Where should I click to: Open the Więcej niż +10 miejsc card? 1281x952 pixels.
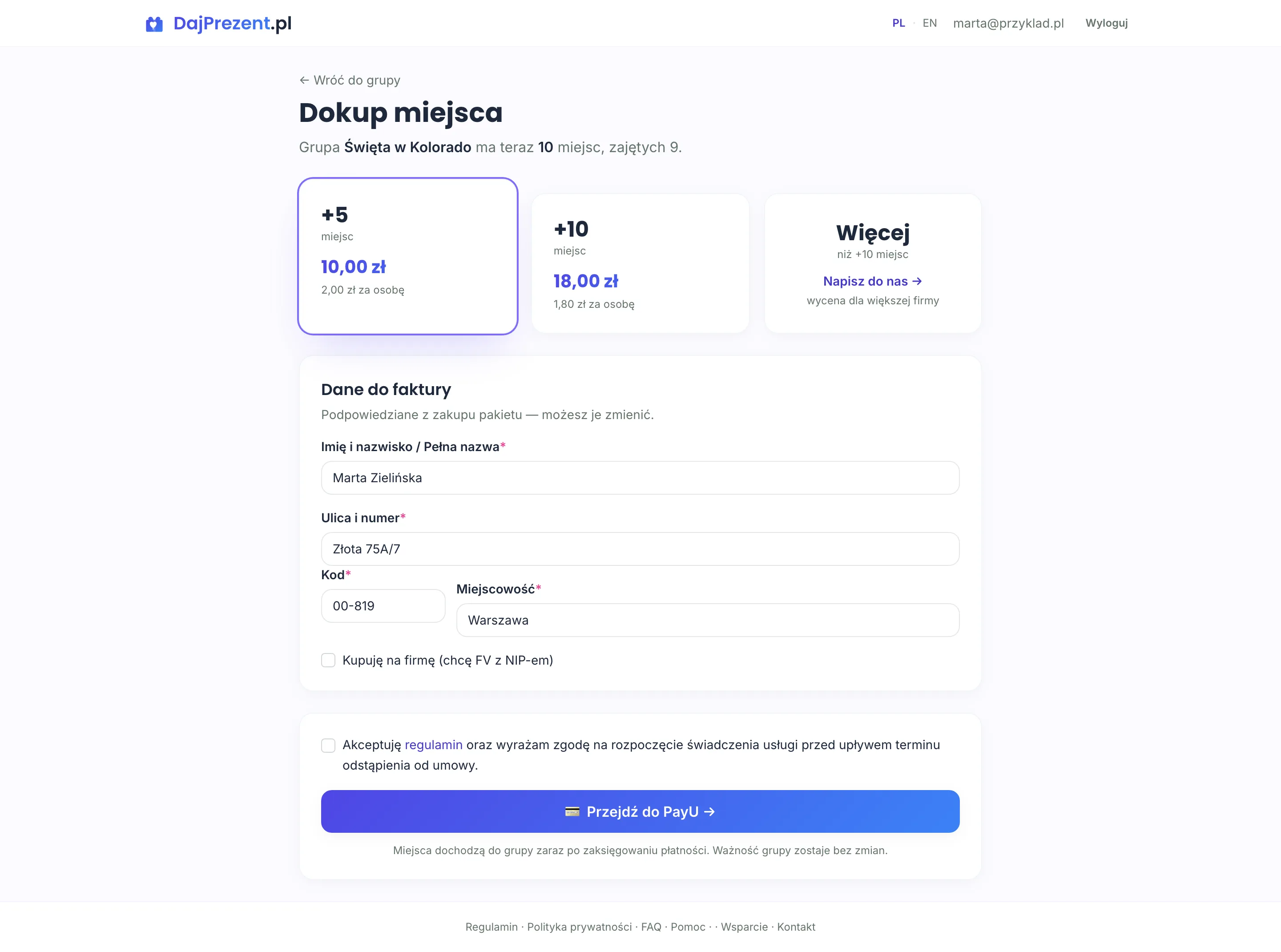[x=872, y=263]
